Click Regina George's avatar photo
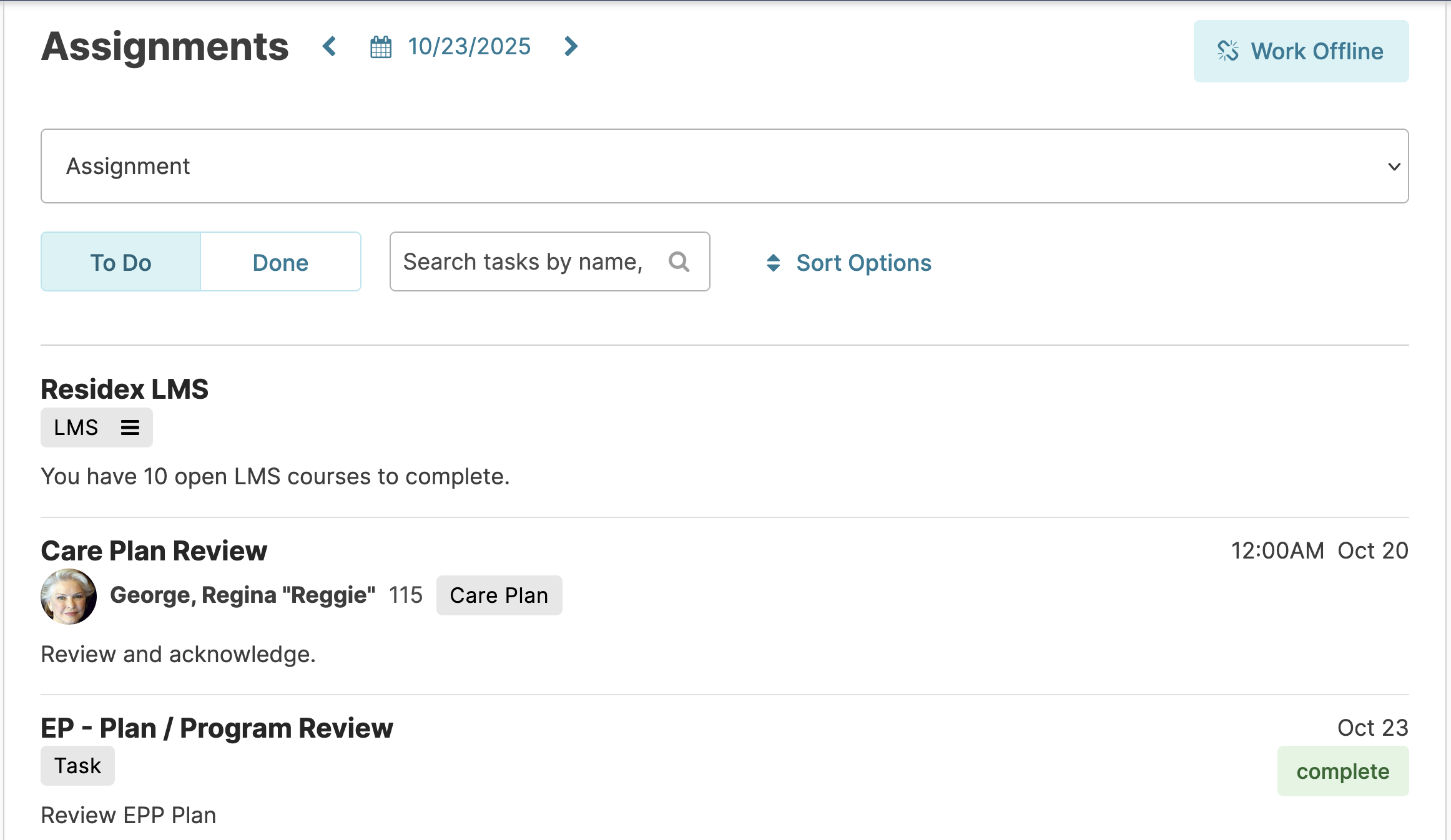The width and height of the screenshot is (1451, 840). click(69, 596)
